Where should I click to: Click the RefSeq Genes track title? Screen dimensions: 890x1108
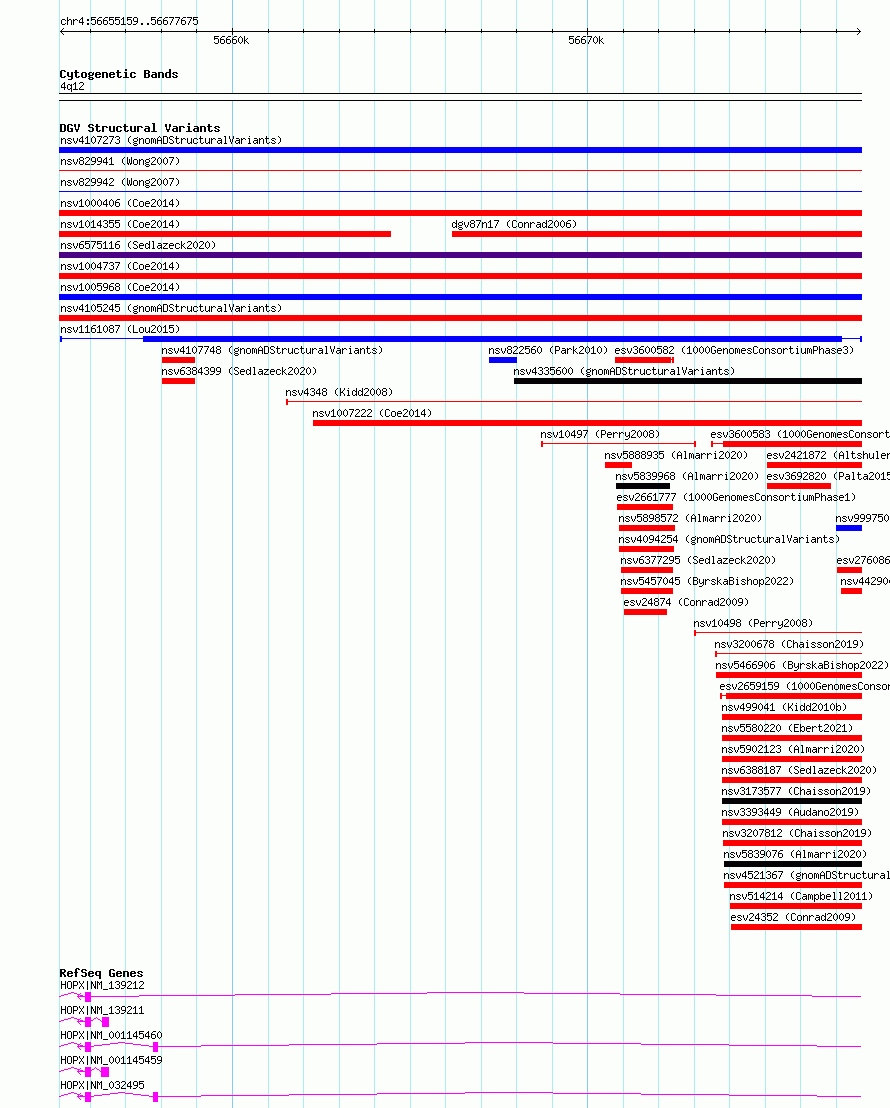tap(101, 973)
